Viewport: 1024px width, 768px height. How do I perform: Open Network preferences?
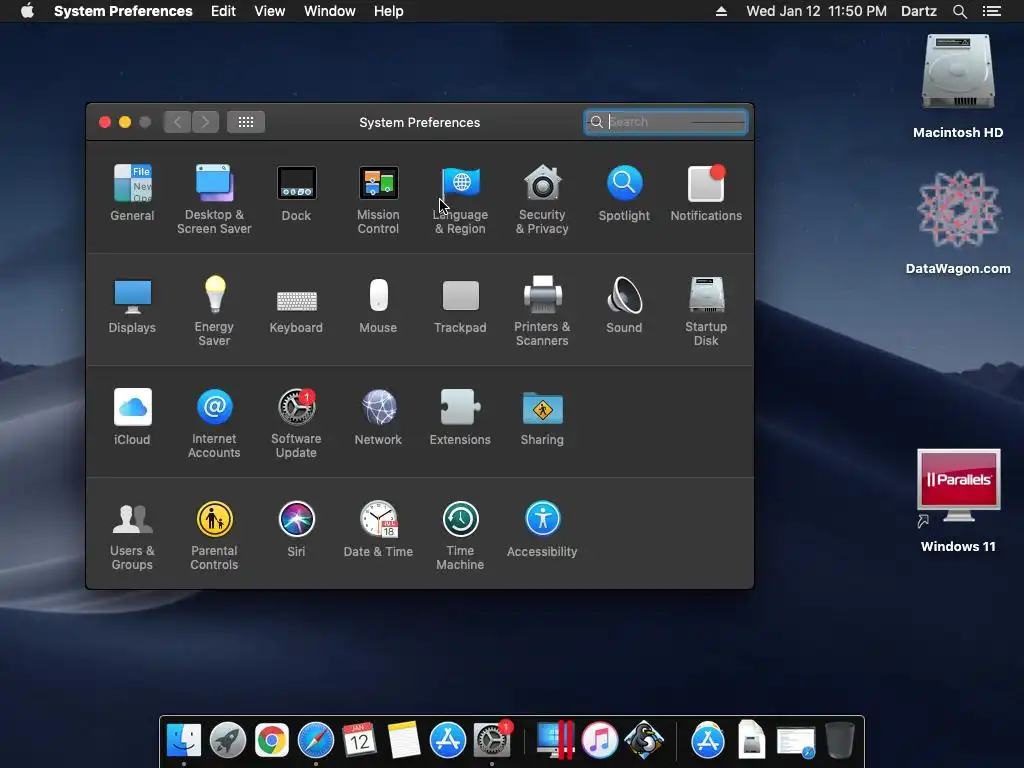378,417
